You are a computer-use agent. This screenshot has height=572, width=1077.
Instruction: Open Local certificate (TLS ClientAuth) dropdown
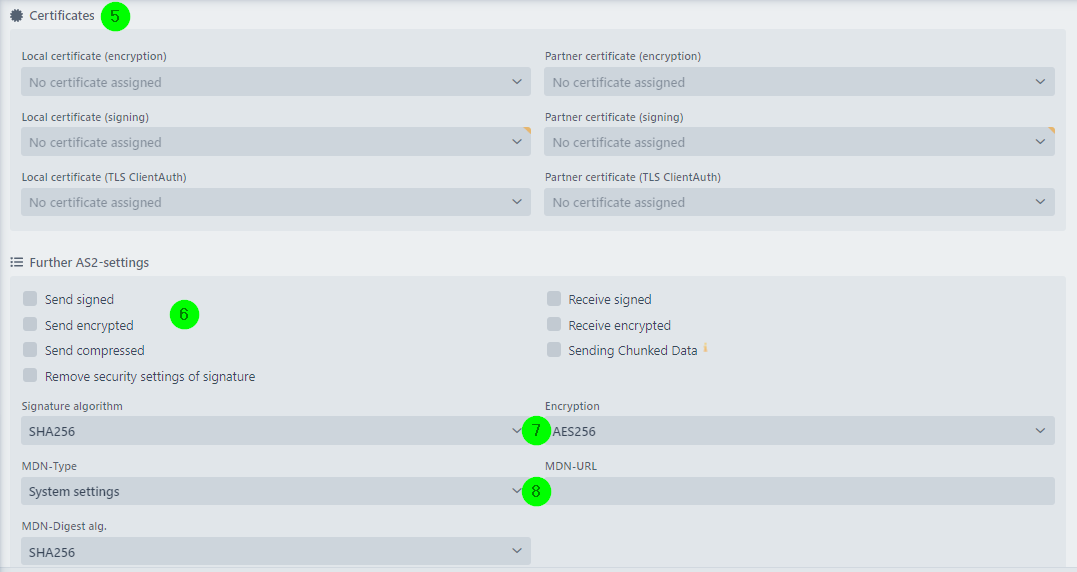tap(275, 202)
